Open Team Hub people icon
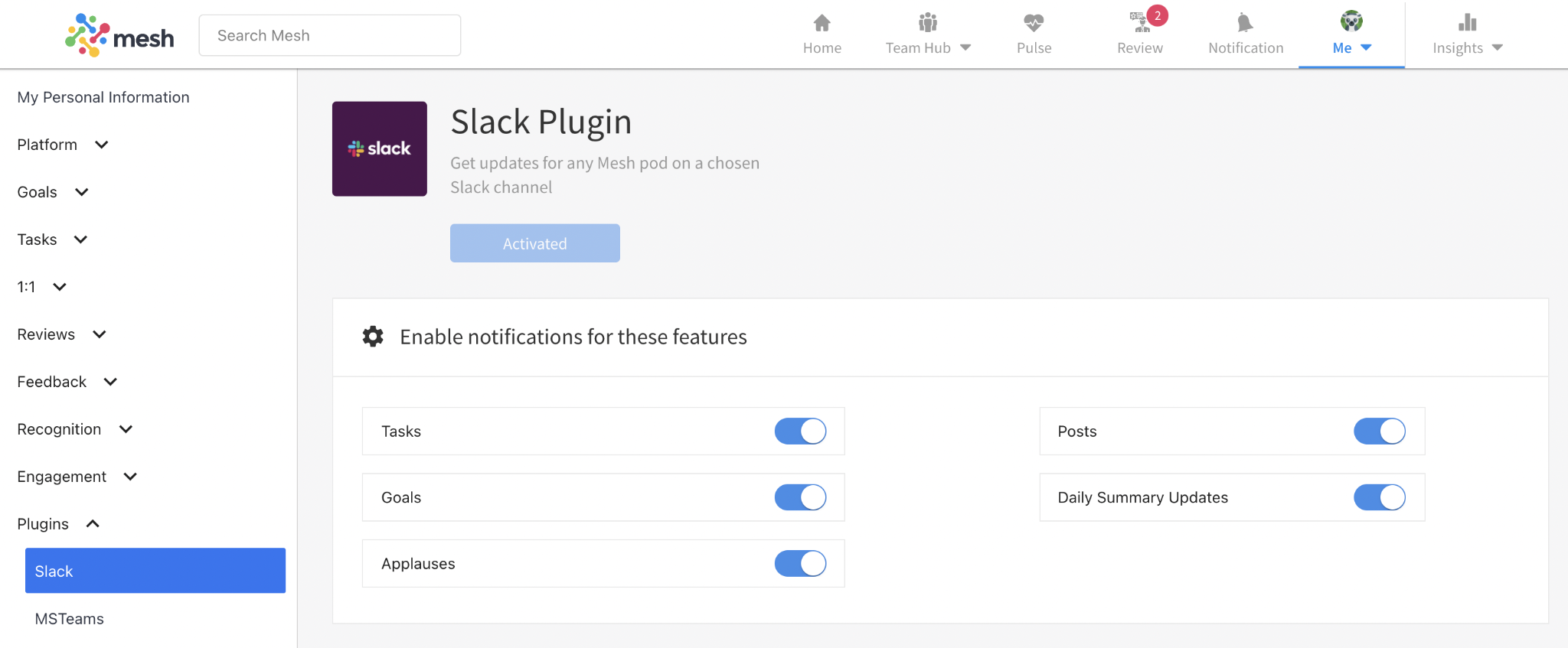The width and height of the screenshot is (1568, 648). (928, 23)
